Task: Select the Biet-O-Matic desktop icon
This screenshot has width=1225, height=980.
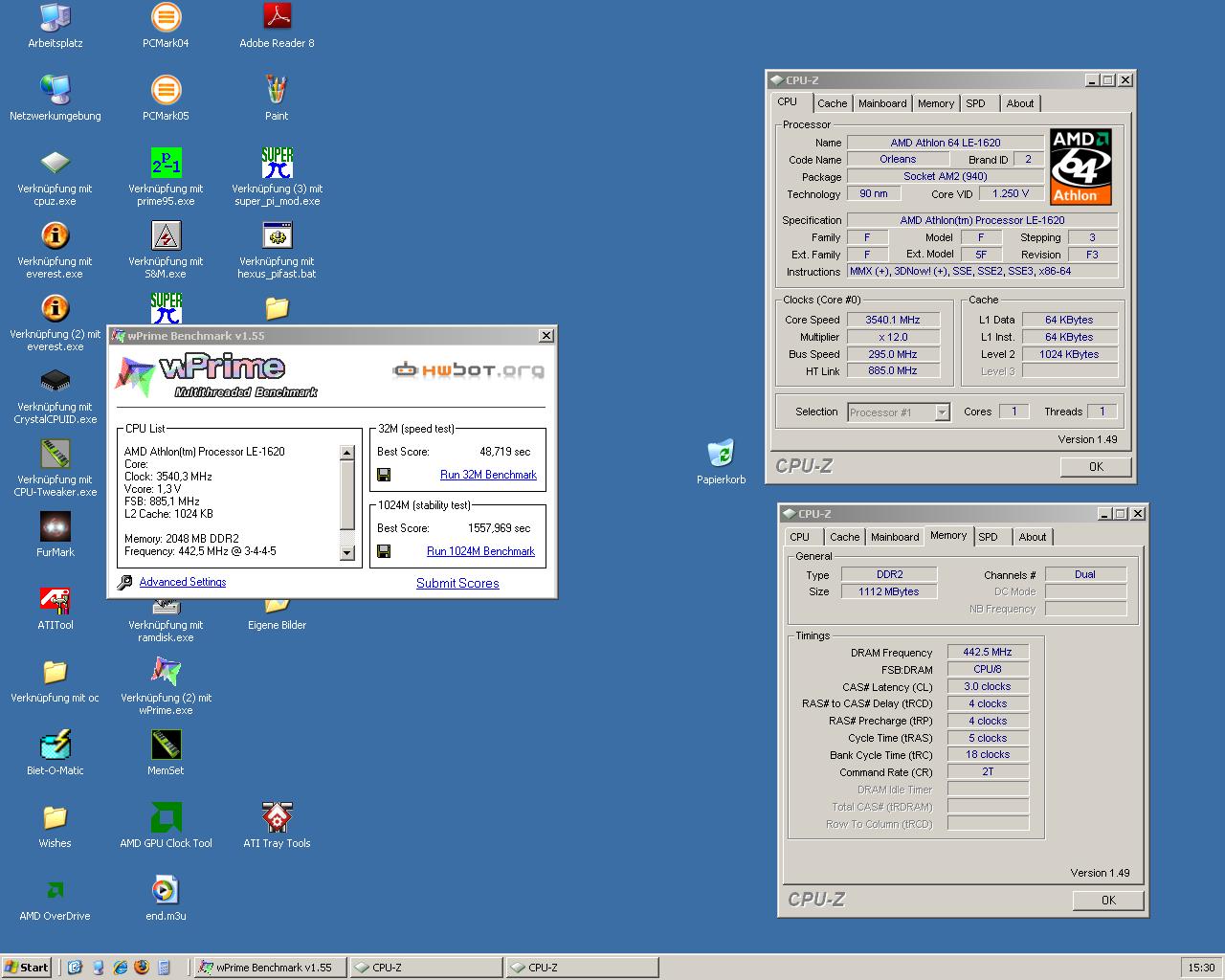Action: tap(55, 745)
